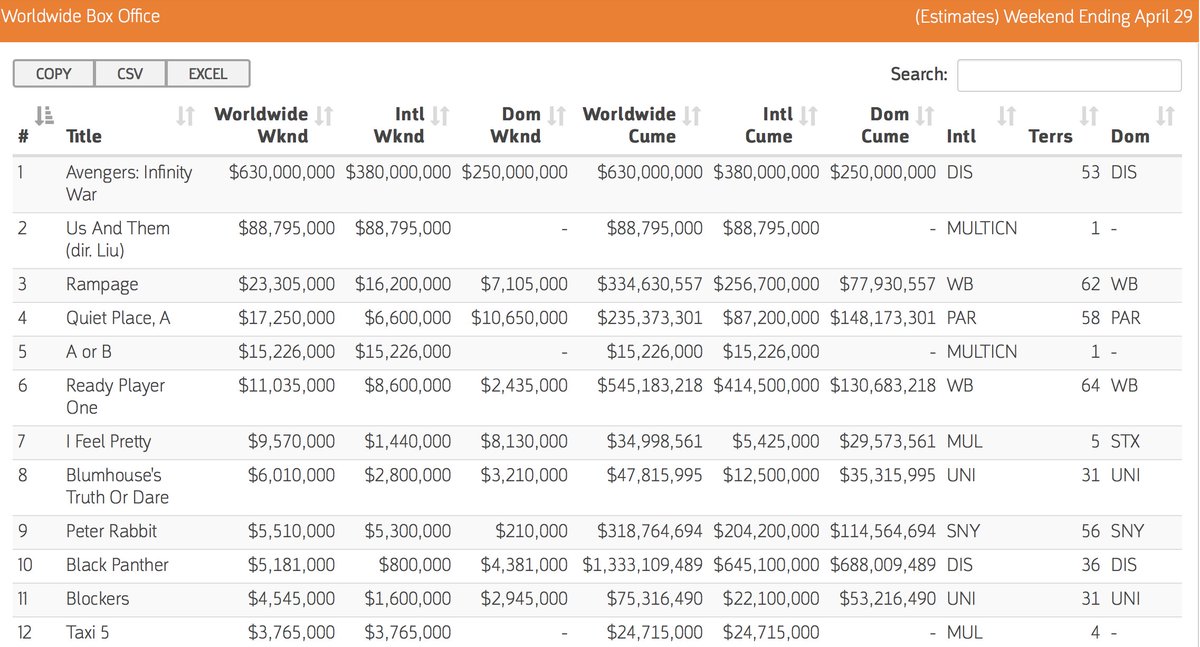Sort by Dom distributor arrows icon
This screenshot has width=1200, height=647.
pyautogui.click(x=1165, y=115)
